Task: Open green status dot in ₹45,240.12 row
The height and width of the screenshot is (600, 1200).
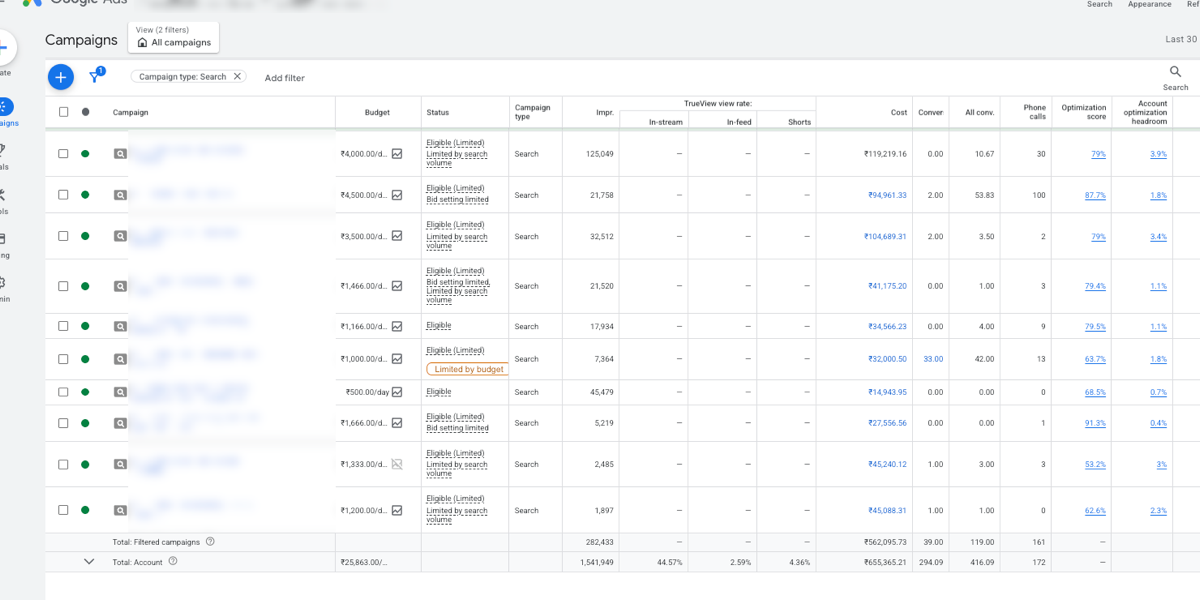Action: coord(85,464)
